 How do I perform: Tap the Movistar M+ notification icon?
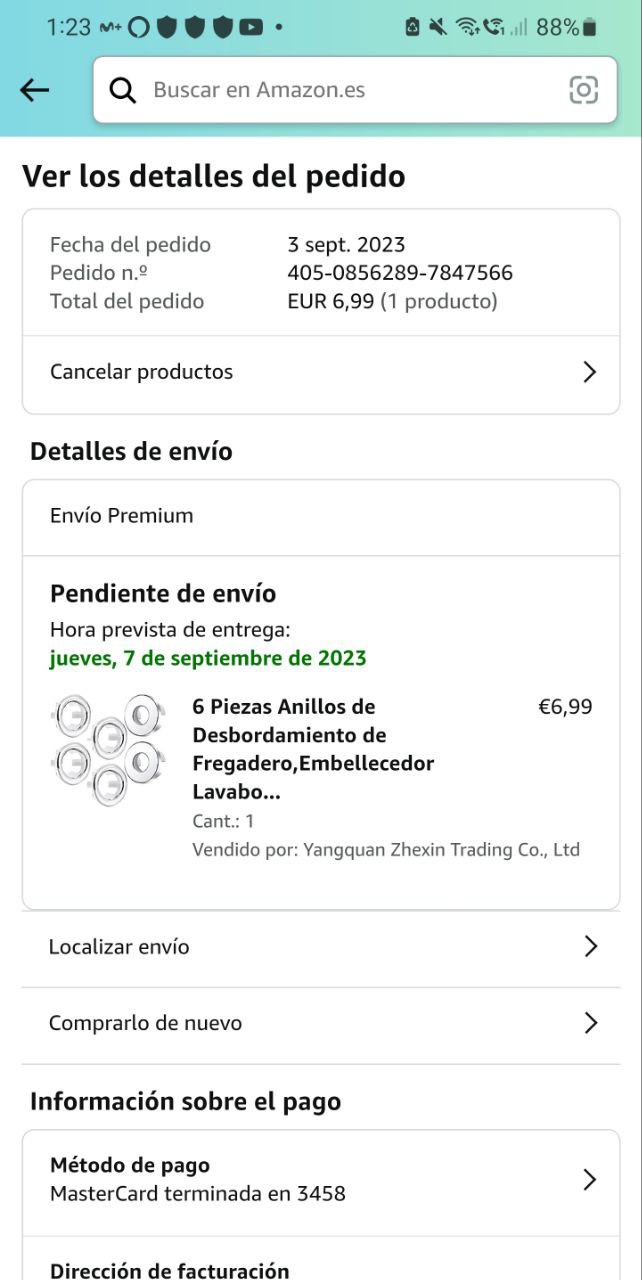point(110,27)
